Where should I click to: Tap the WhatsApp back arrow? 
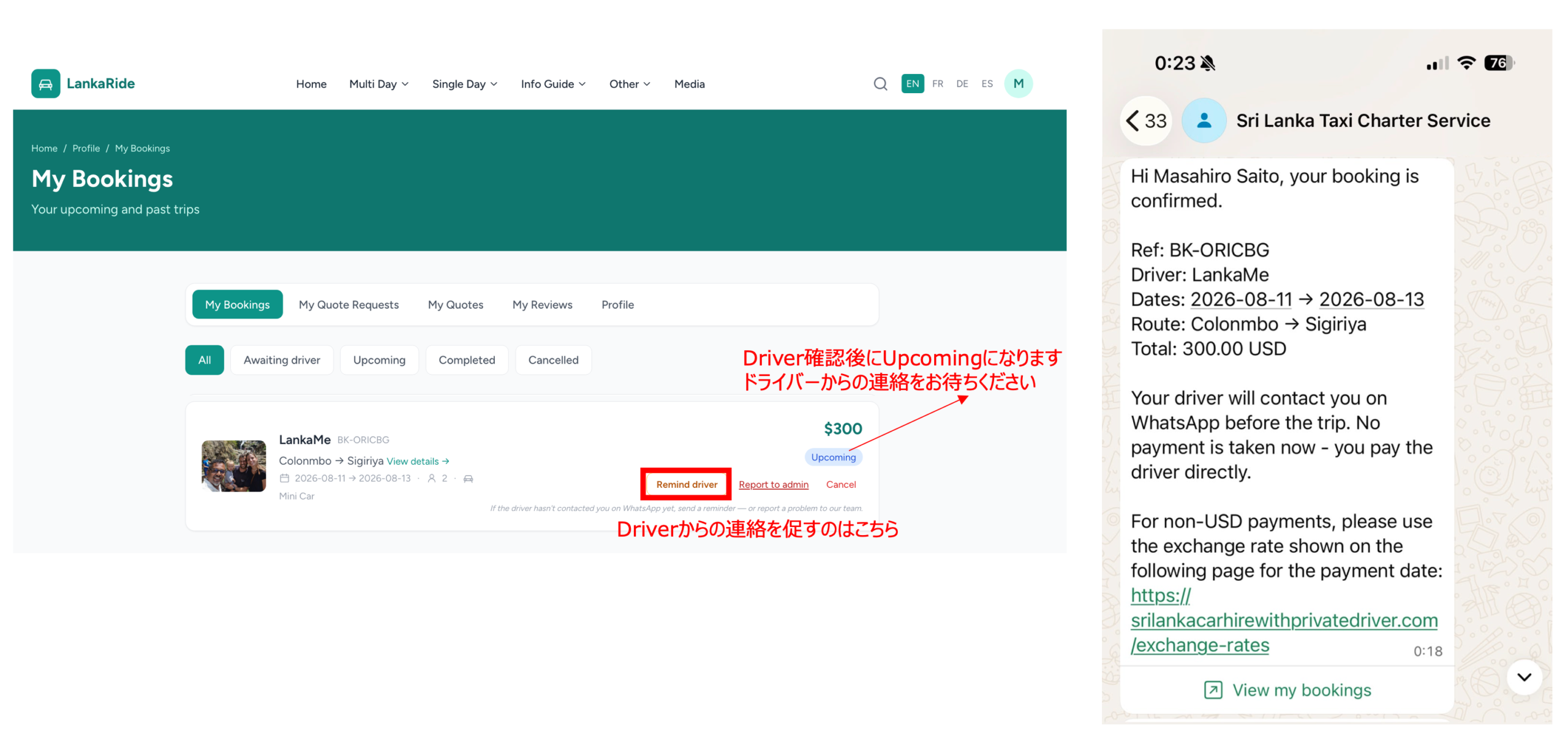pyautogui.click(x=1133, y=121)
